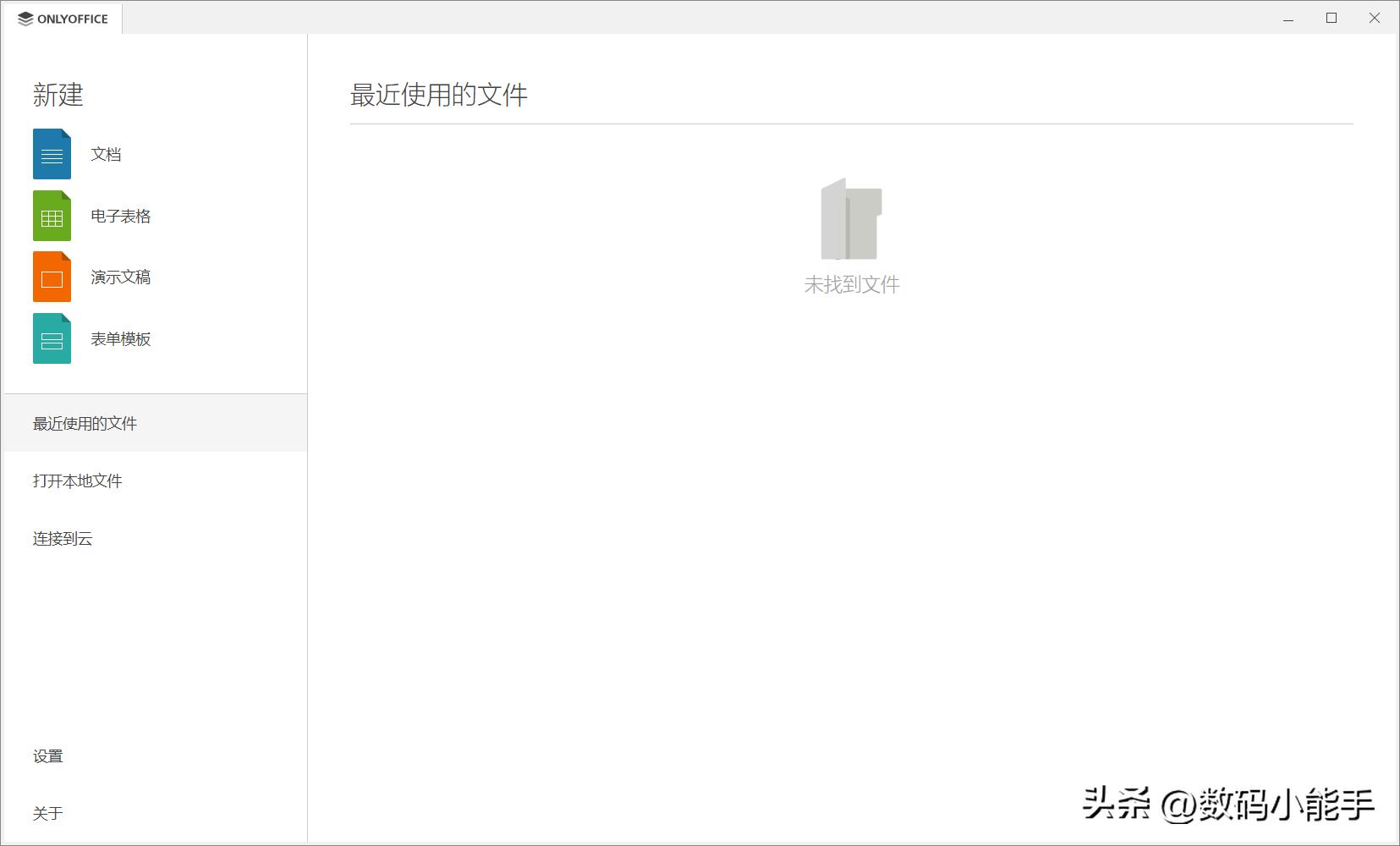This screenshot has width=1400, height=846.
Task: Click the 演示文稿 label text
Action: click(120, 277)
